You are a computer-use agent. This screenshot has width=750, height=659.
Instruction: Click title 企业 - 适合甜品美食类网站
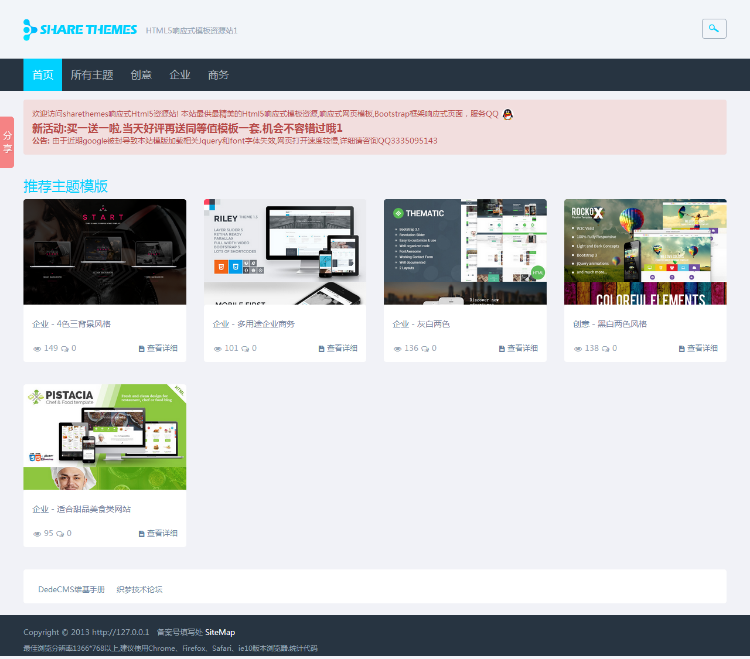81,509
